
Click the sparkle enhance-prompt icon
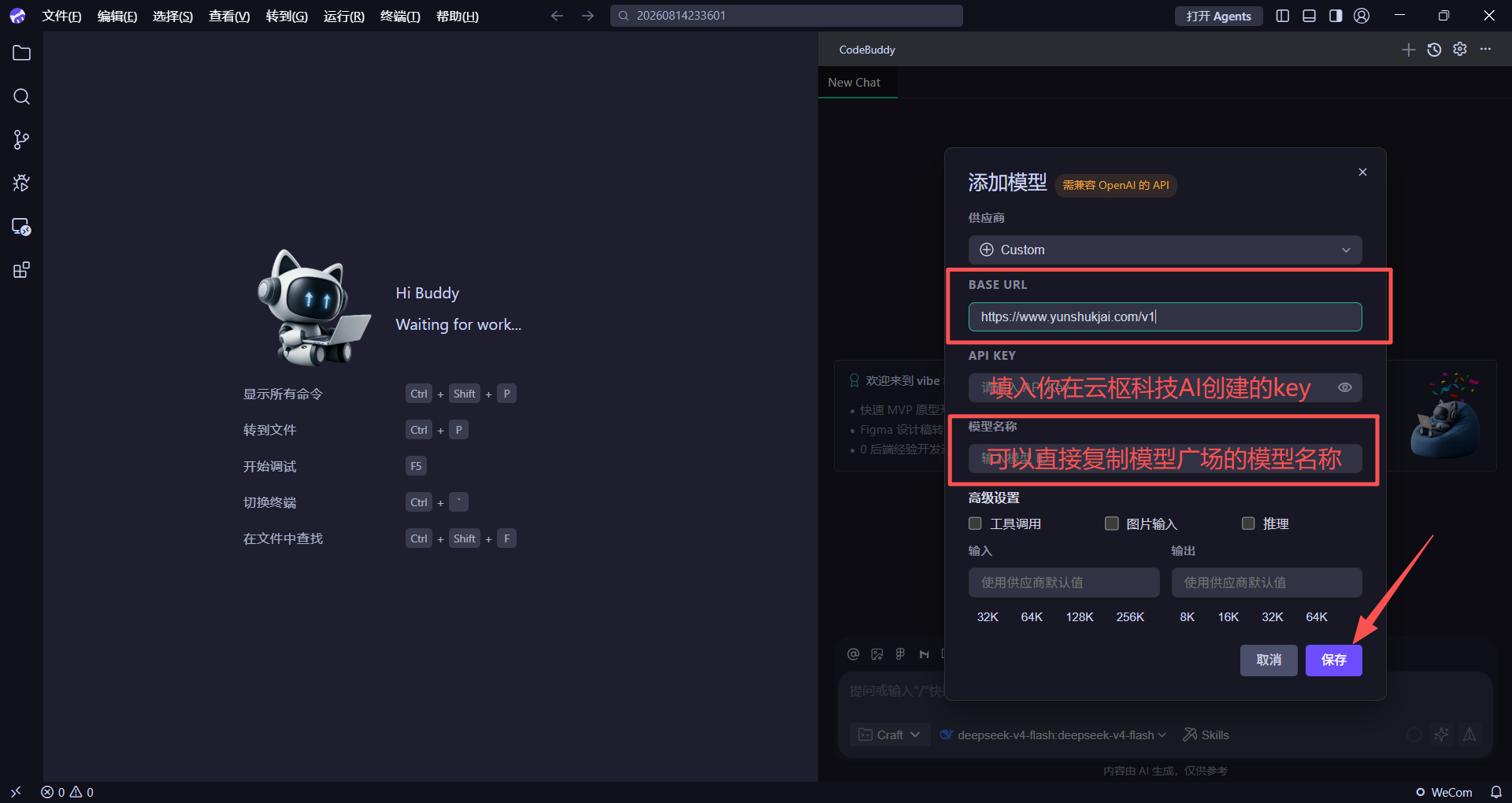click(1441, 735)
